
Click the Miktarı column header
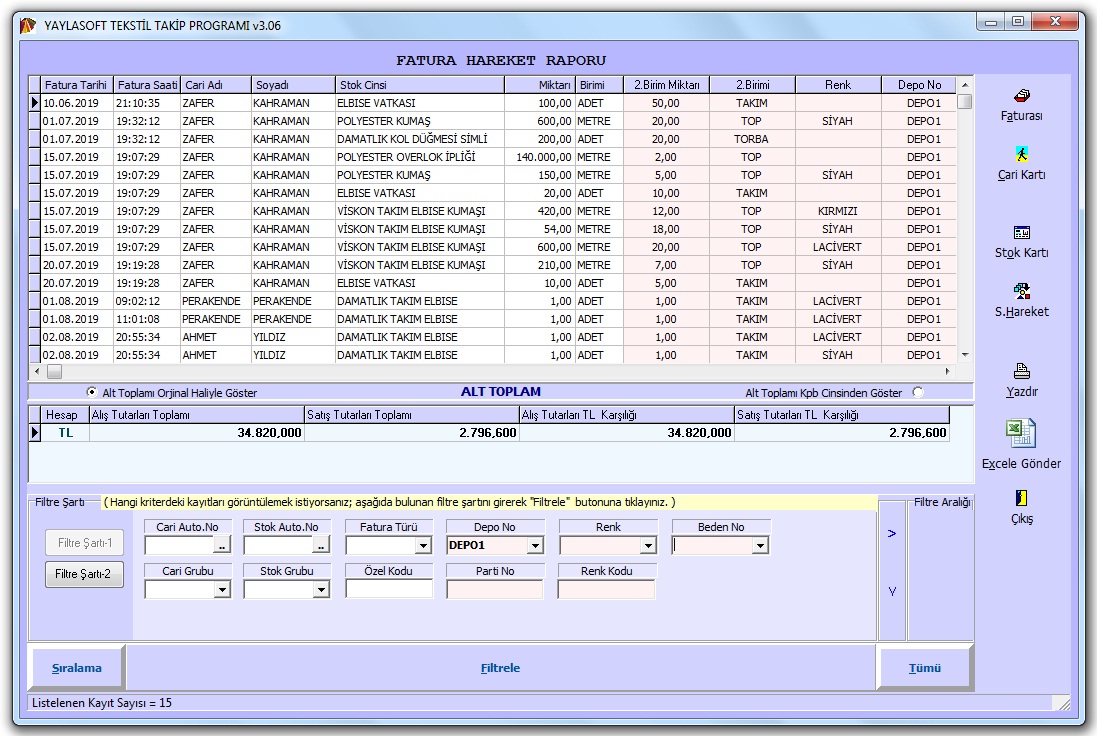coord(539,85)
